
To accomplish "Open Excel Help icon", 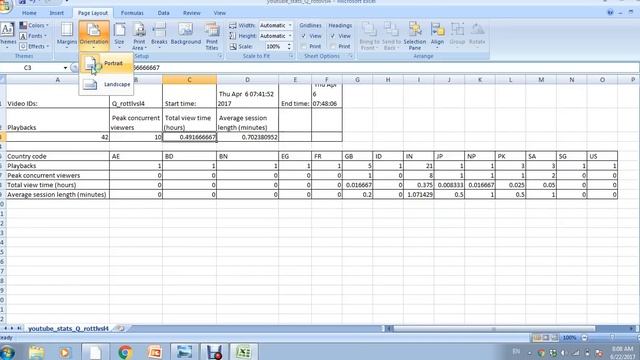I will [610, 13].
